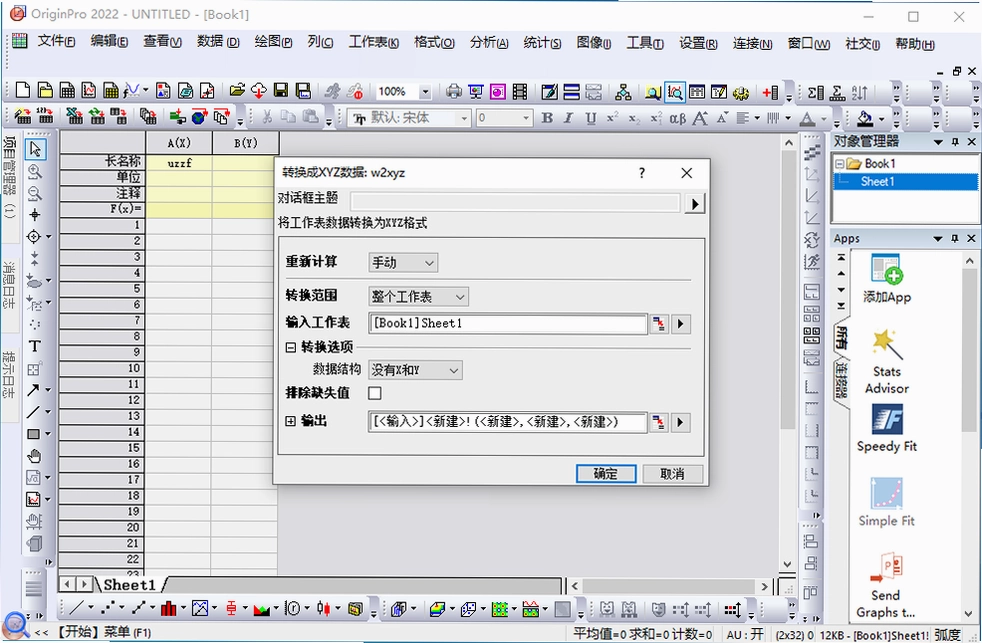Viewport: 982px width, 643px height.
Task: Toggle the Italic formatting button
Action: tap(568, 118)
